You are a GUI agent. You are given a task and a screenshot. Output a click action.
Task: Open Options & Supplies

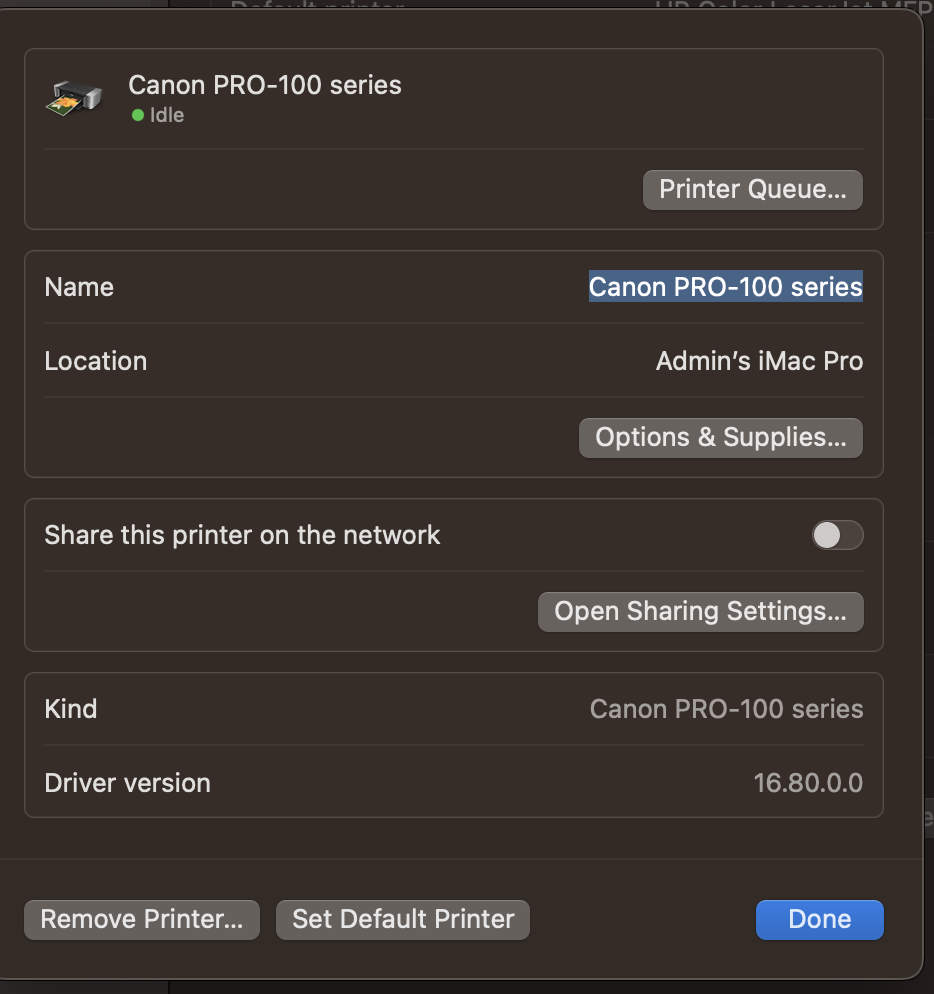point(720,437)
